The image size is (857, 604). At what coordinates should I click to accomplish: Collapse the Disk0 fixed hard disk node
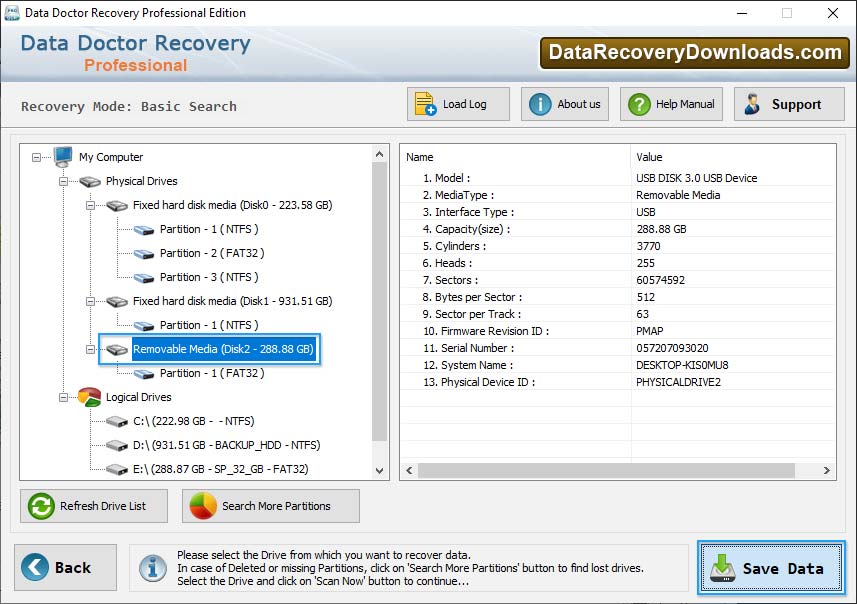pos(90,206)
